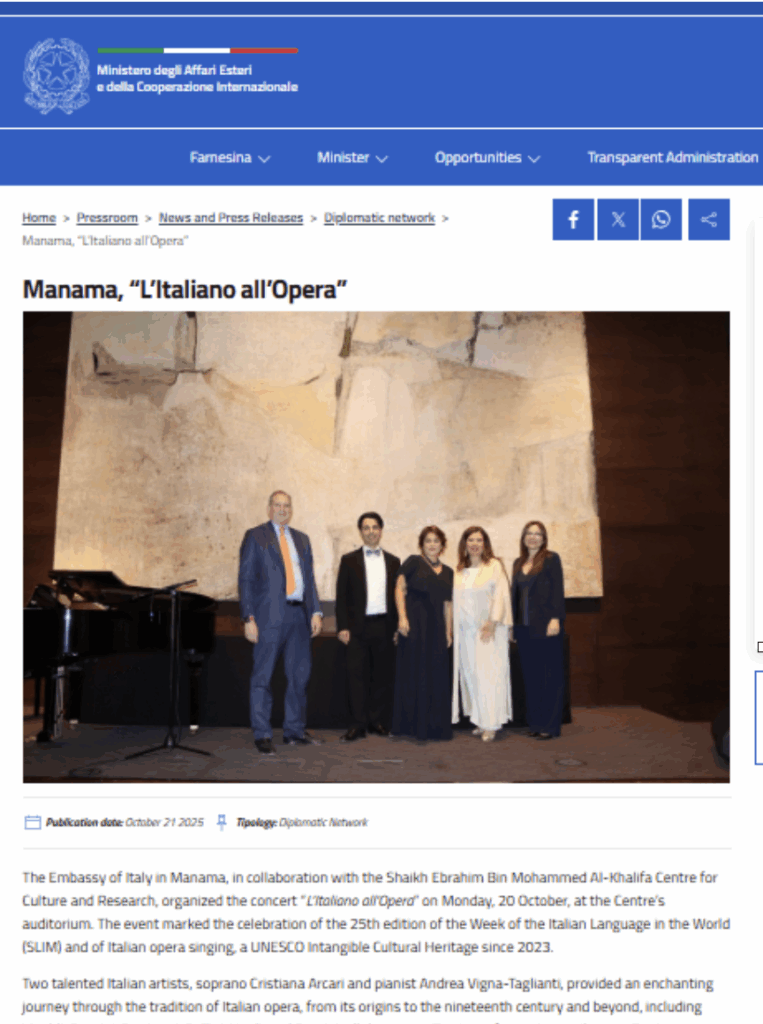The height and width of the screenshot is (1024, 763).
Task: Share article on Facebook
Action: (573, 219)
